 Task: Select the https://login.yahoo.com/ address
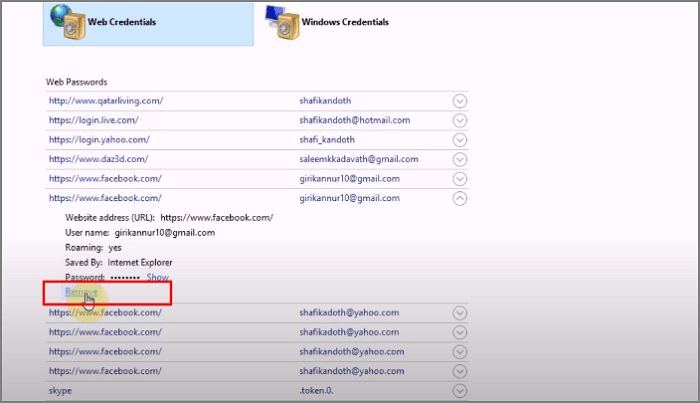[95, 140]
